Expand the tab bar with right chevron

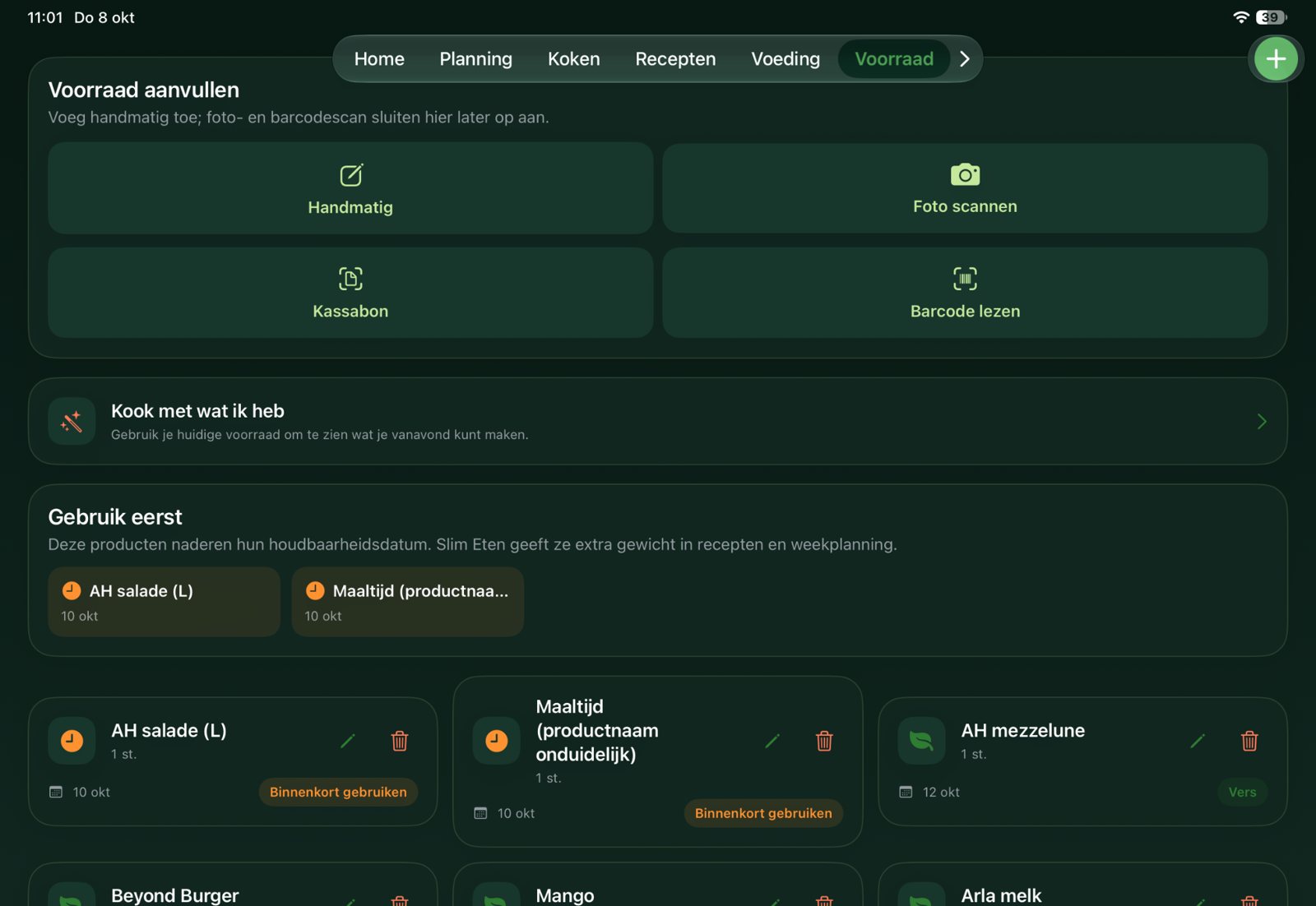point(965,59)
